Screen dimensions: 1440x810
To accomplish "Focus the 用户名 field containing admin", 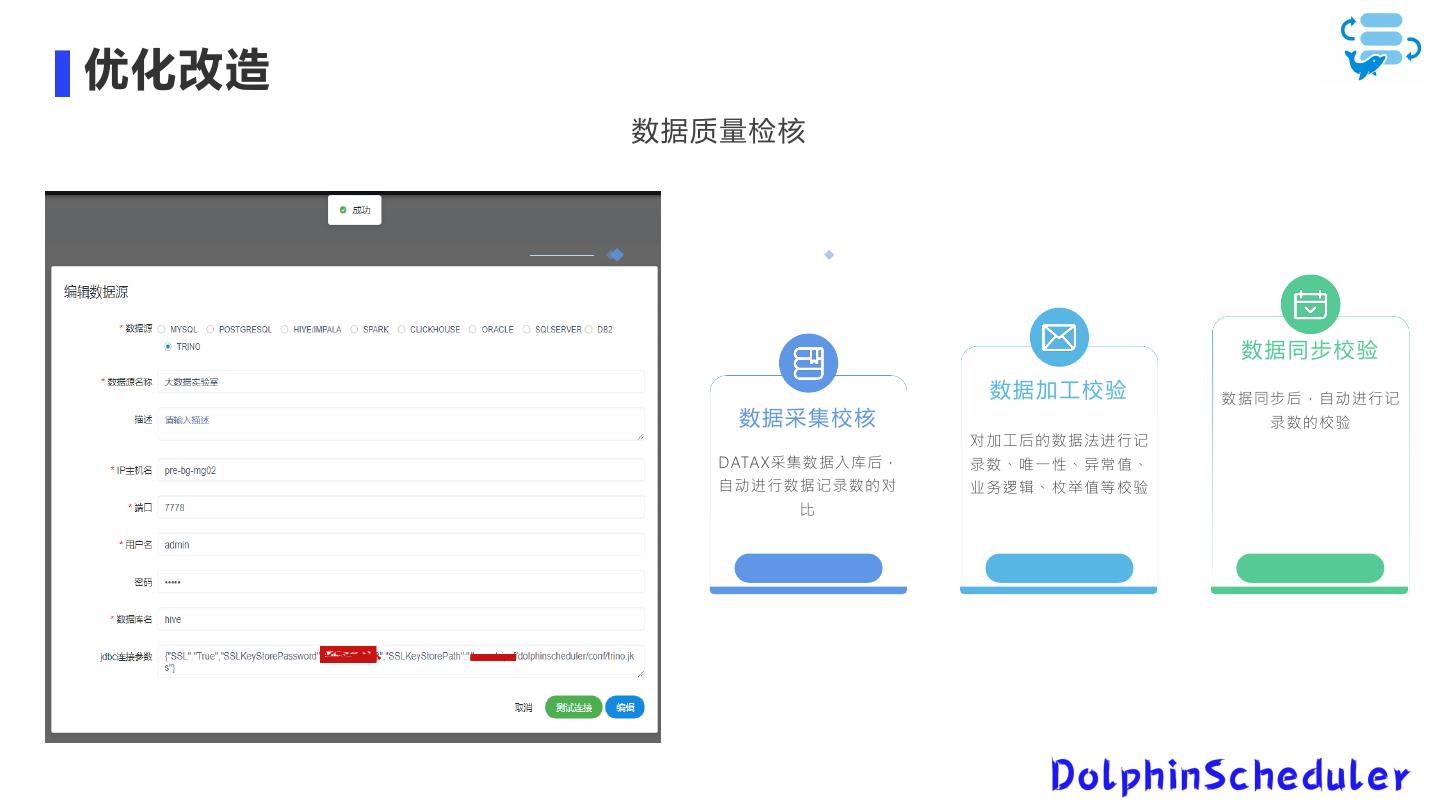I will coord(401,545).
